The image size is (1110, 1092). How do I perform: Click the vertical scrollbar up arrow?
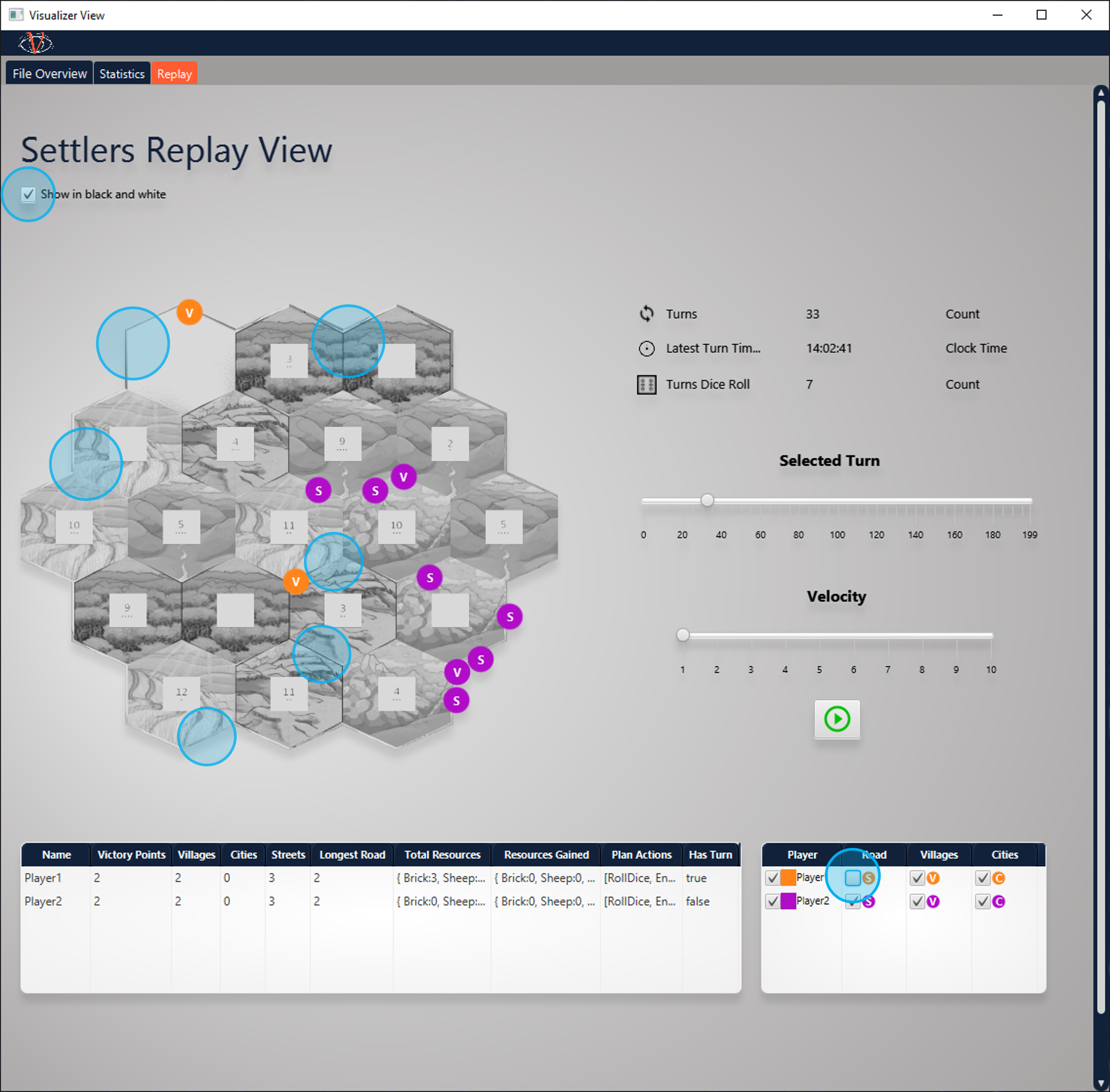pos(1101,92)
